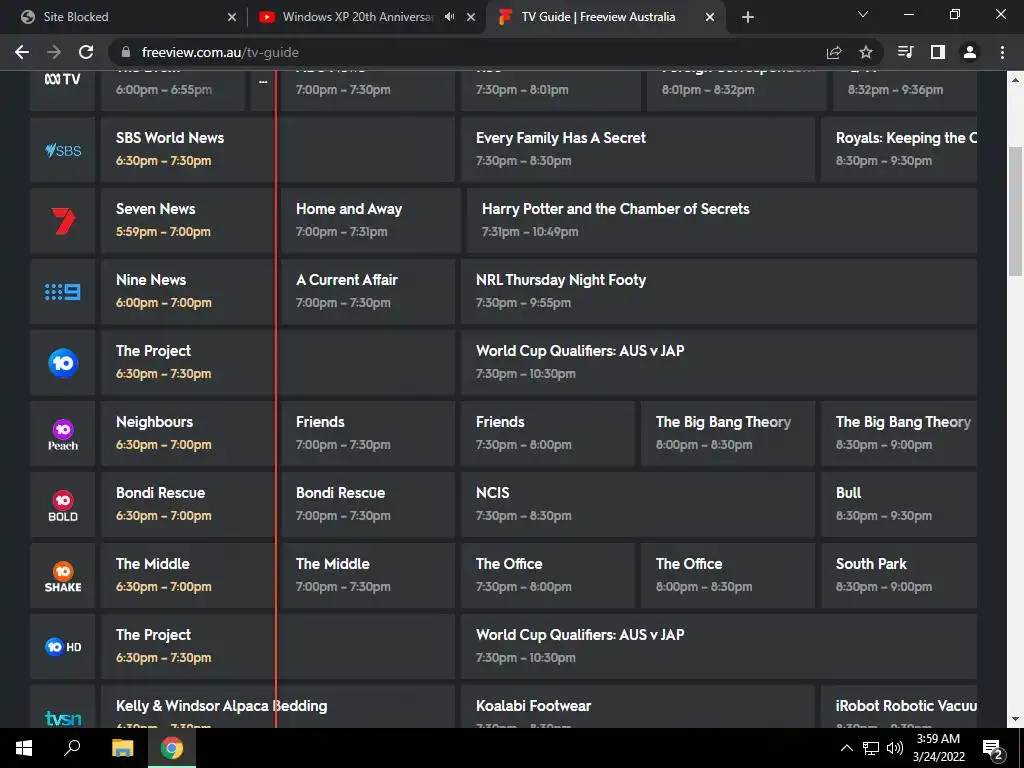Show hidden system tray icons
Screen dimensions: 1024x768
[x=846, y=748]
